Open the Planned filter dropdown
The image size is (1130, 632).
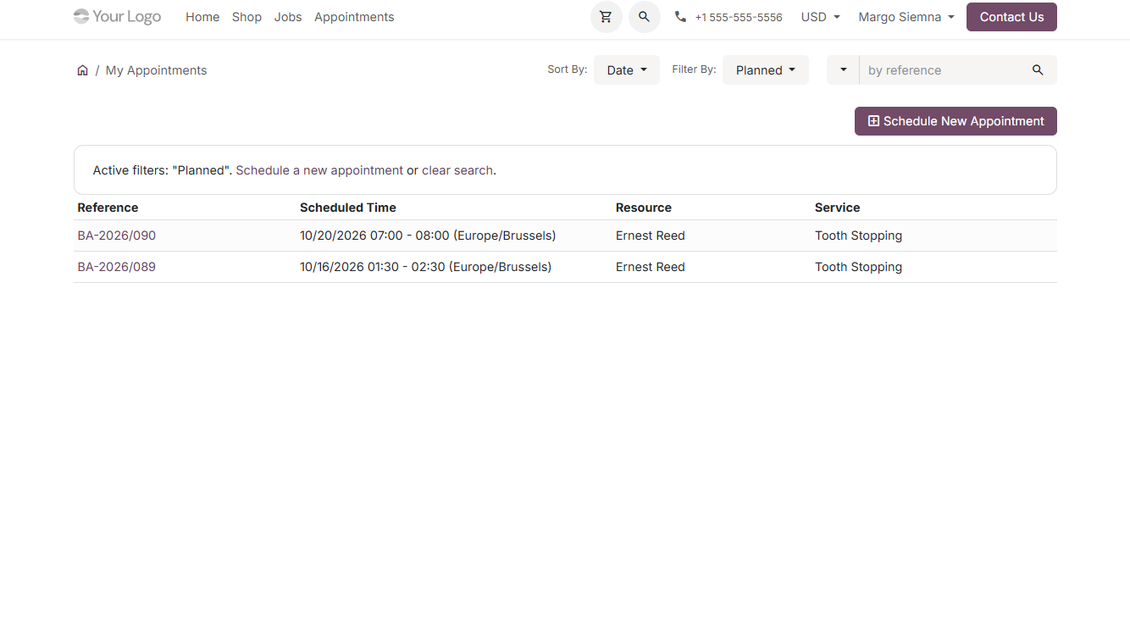(765, 70)
